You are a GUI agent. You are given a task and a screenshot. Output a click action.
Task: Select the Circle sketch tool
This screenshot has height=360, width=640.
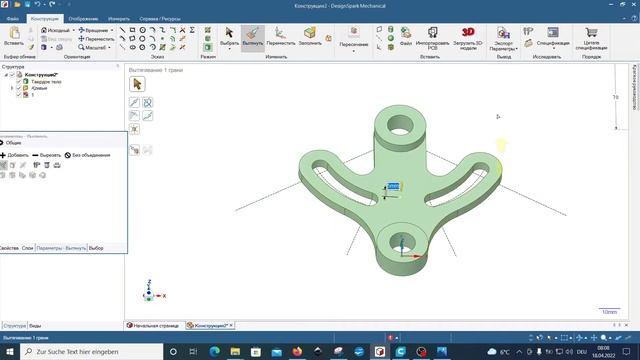click(142, 30)
